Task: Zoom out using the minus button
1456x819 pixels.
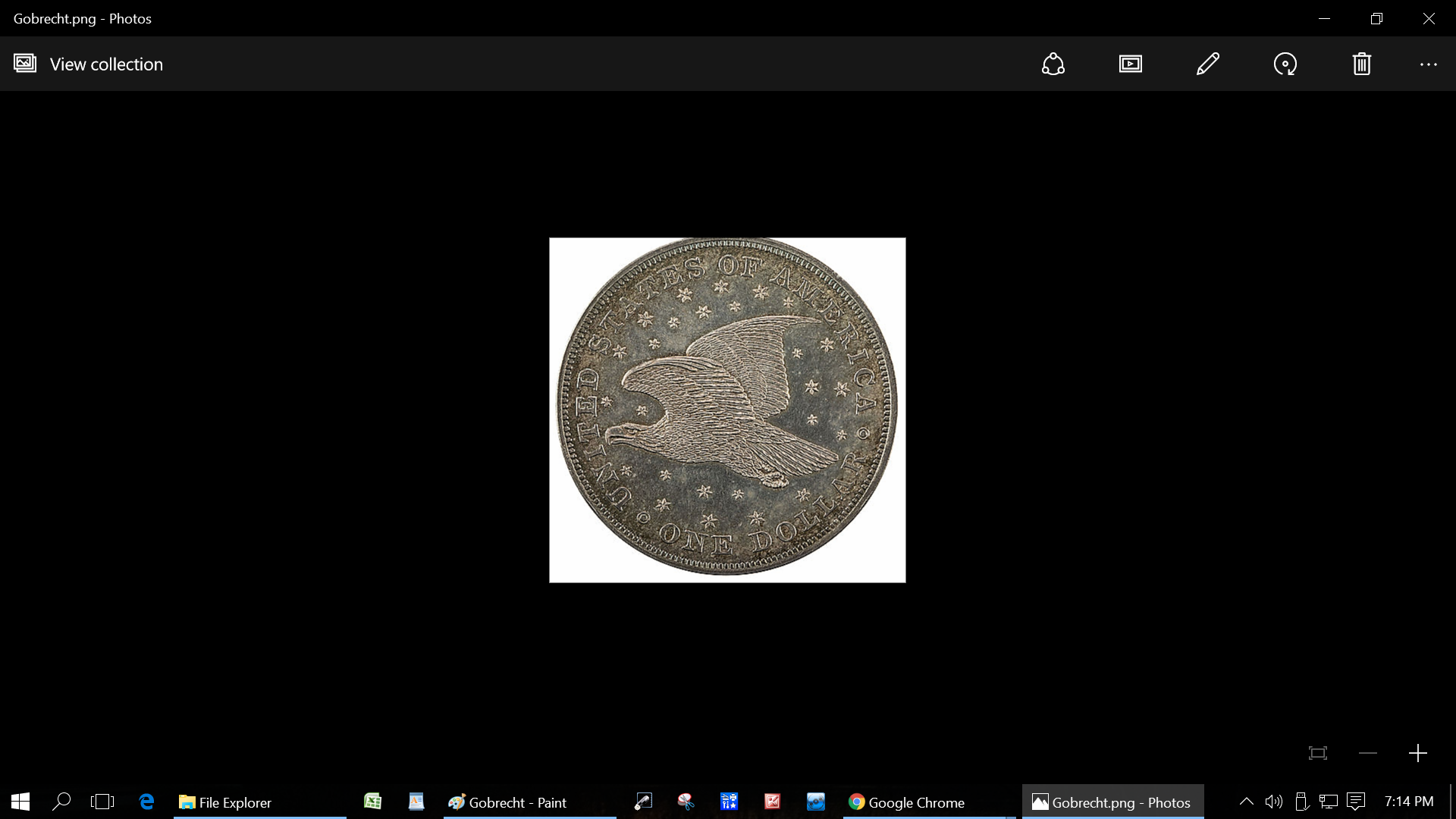Action: coord(1367,753)
